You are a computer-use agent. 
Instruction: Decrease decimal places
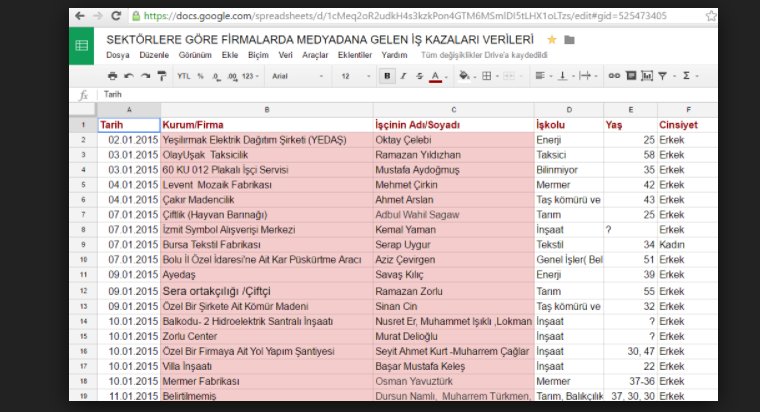coord(216,76)
